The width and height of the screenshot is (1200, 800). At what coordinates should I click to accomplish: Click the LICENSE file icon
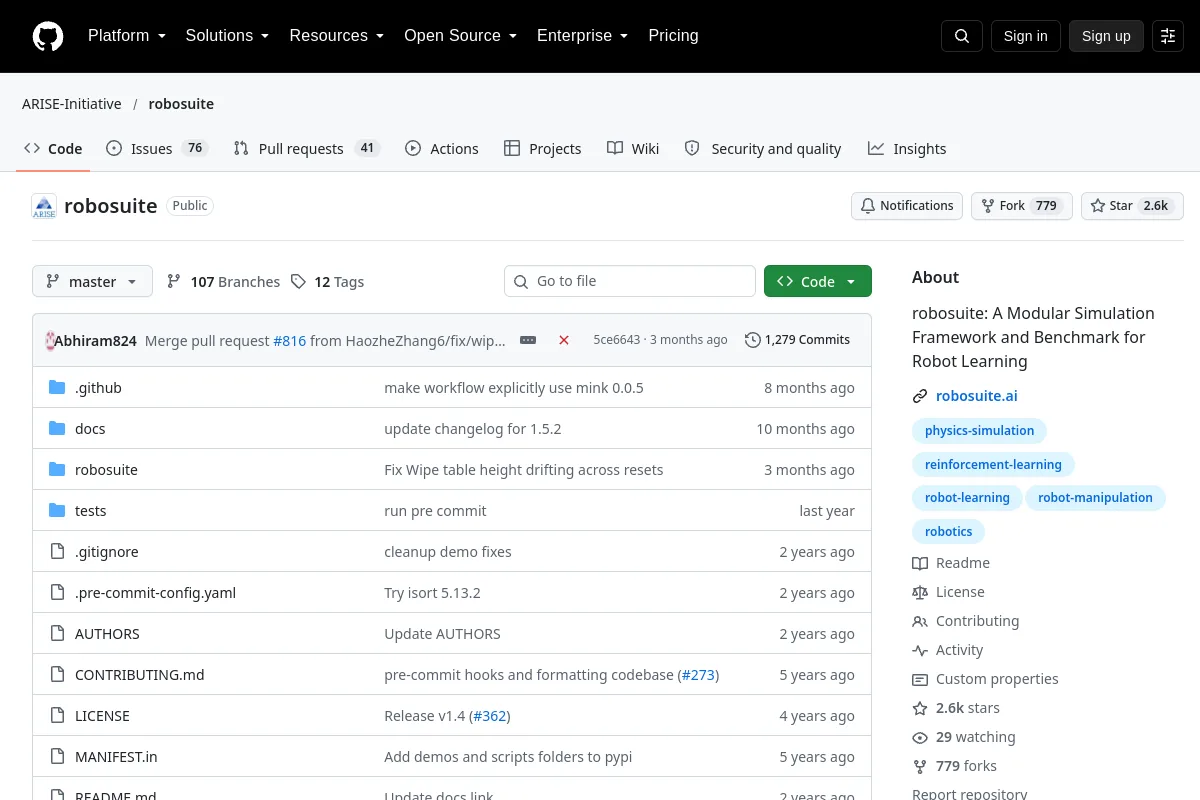pos(57,716)
